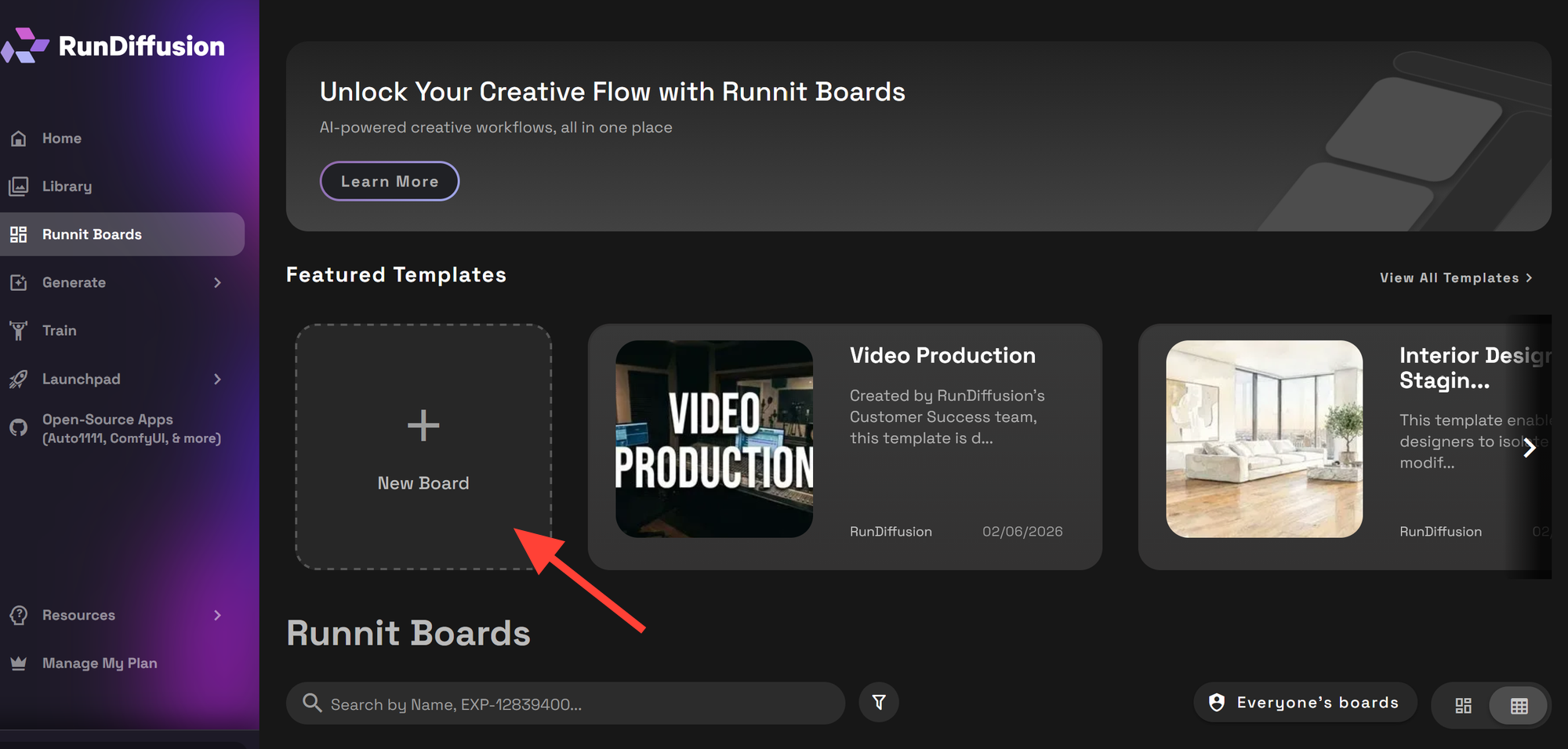The width and height of the screenshot is (1568, 749).
Task: Click the Generate sparkle icon
Action: click(19, 282)
